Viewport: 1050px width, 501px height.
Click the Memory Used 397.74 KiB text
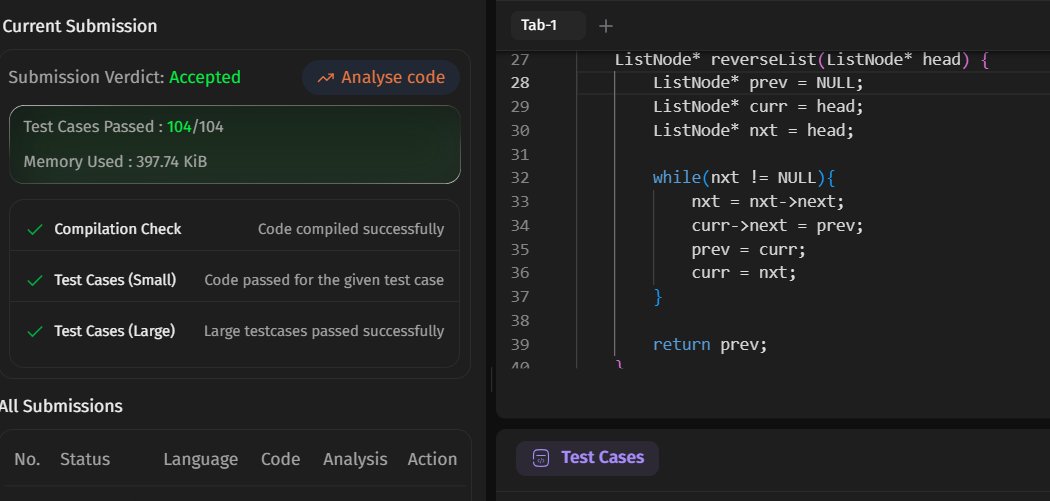coord(115,161)
